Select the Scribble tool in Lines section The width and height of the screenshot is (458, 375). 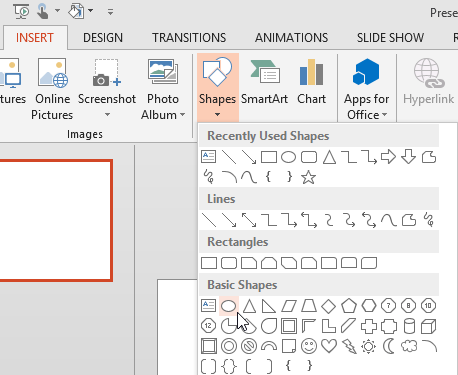tap(429, 220)
